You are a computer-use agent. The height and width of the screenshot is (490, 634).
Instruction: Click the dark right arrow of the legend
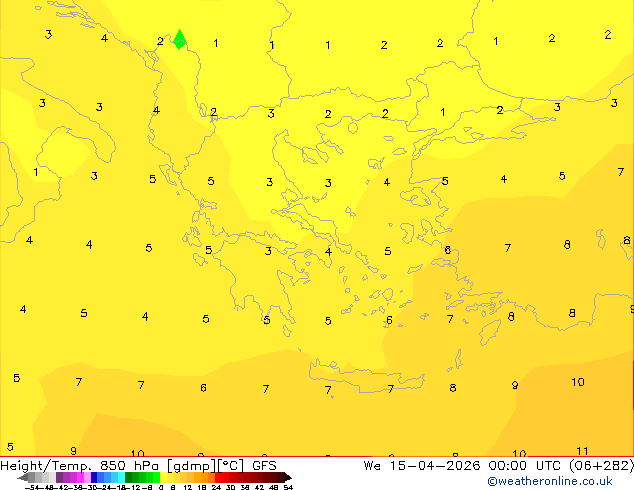click(288, 477)
